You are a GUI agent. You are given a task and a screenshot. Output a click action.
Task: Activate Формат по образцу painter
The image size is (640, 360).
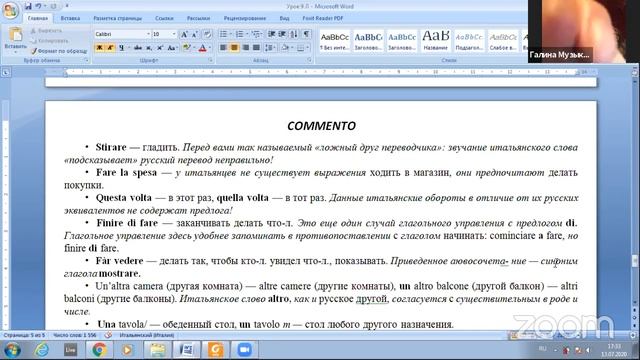coord(59,51)
